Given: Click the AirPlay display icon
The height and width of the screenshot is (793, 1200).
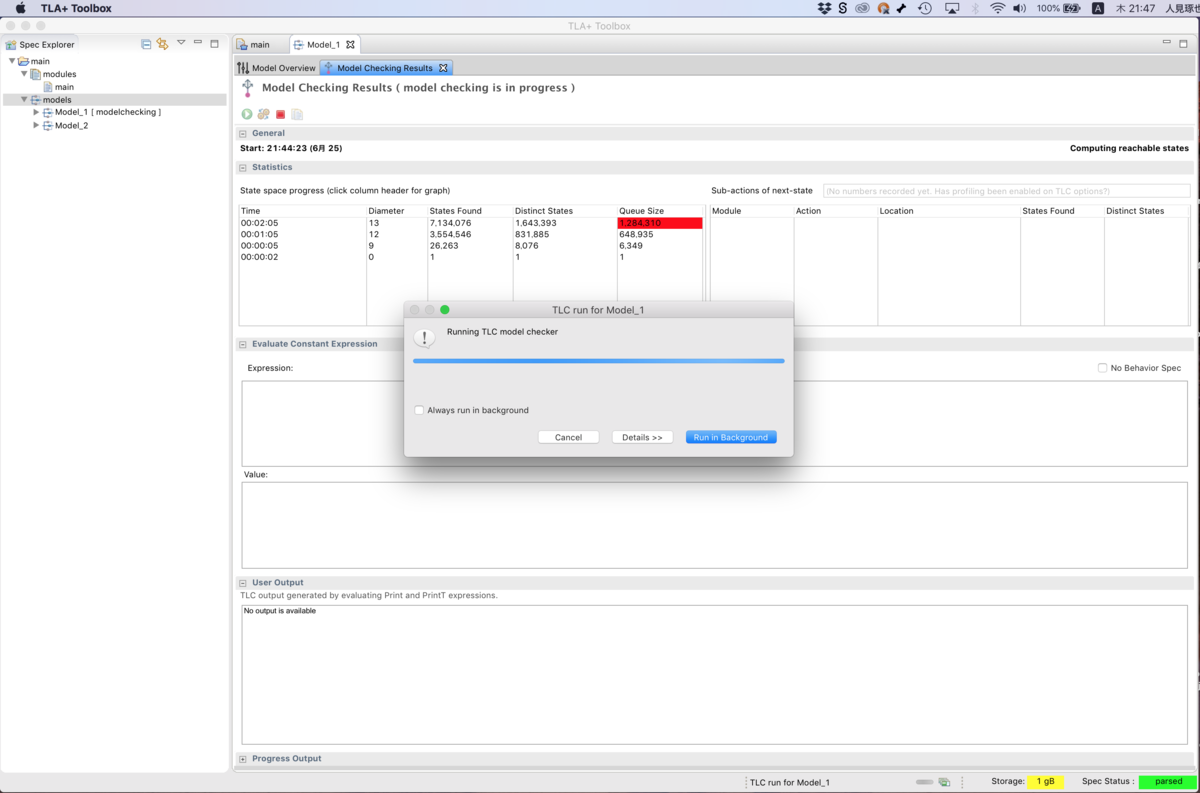Looking at the screenshot, I should click(x=952, y=8).
